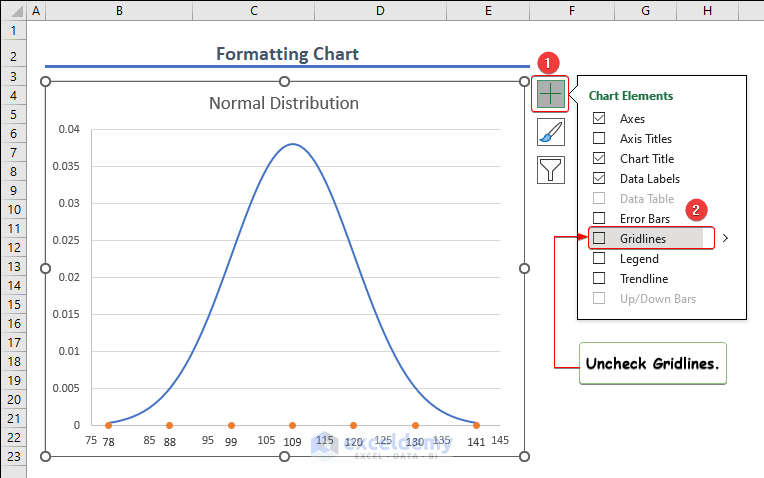Enable the Axis Titles checkbox
The height and width of the screenshot is (478, 764).
pyautogui.click(x=599, y=139)
